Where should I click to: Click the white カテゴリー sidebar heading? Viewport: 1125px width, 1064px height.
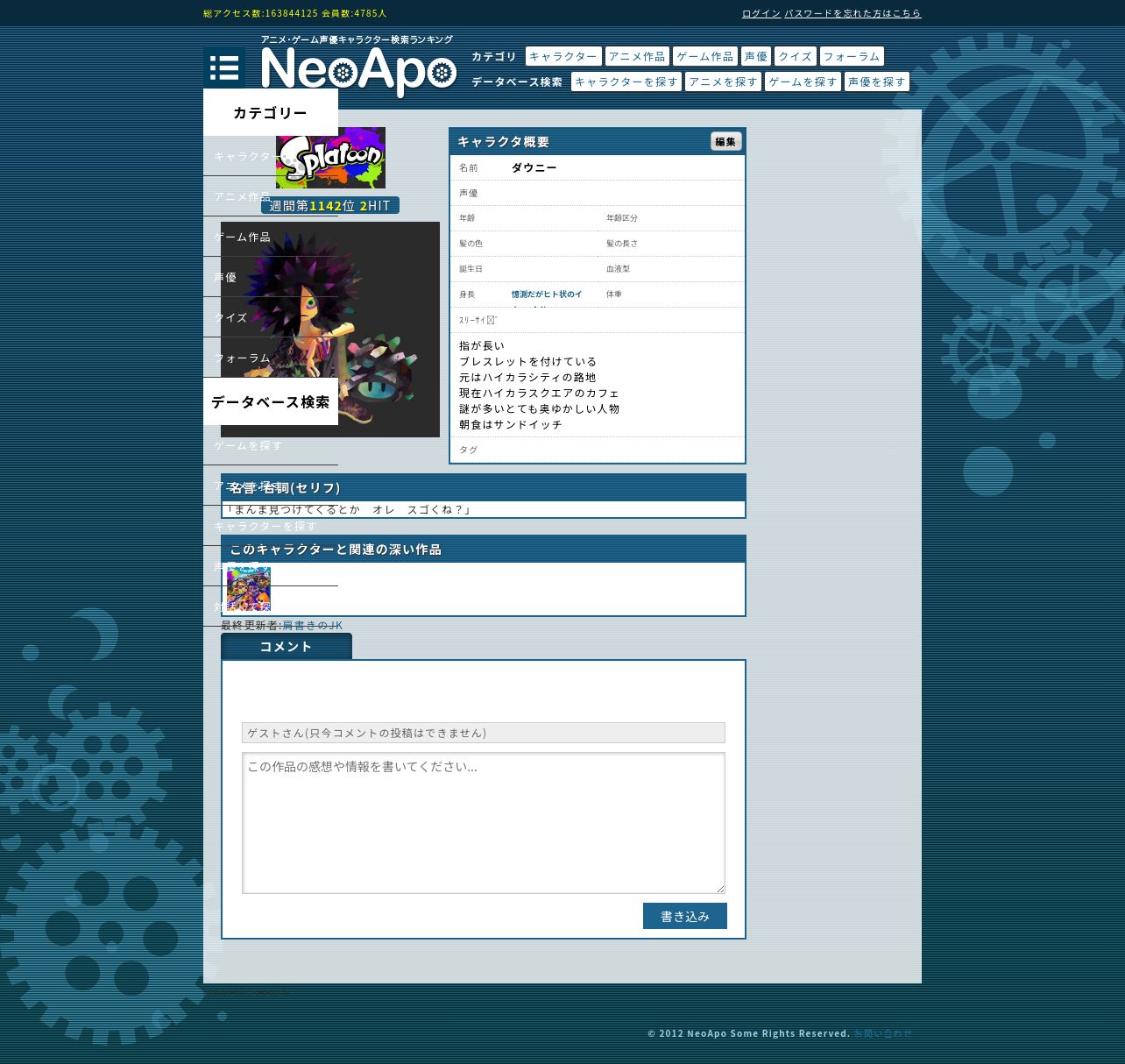[x=271, y=112]
